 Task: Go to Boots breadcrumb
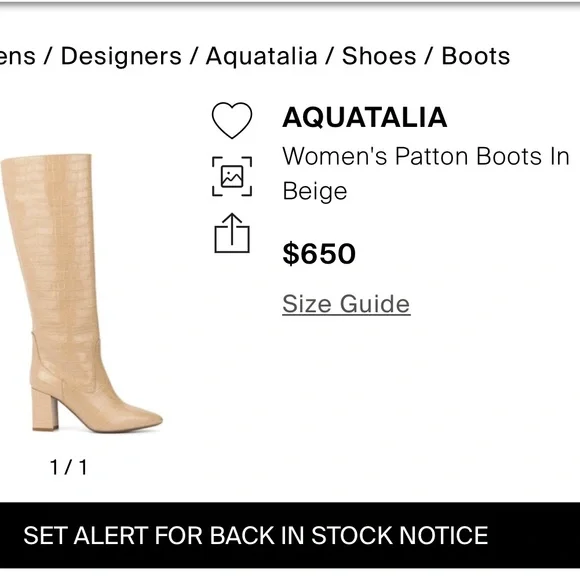click(x=476, y=56)
